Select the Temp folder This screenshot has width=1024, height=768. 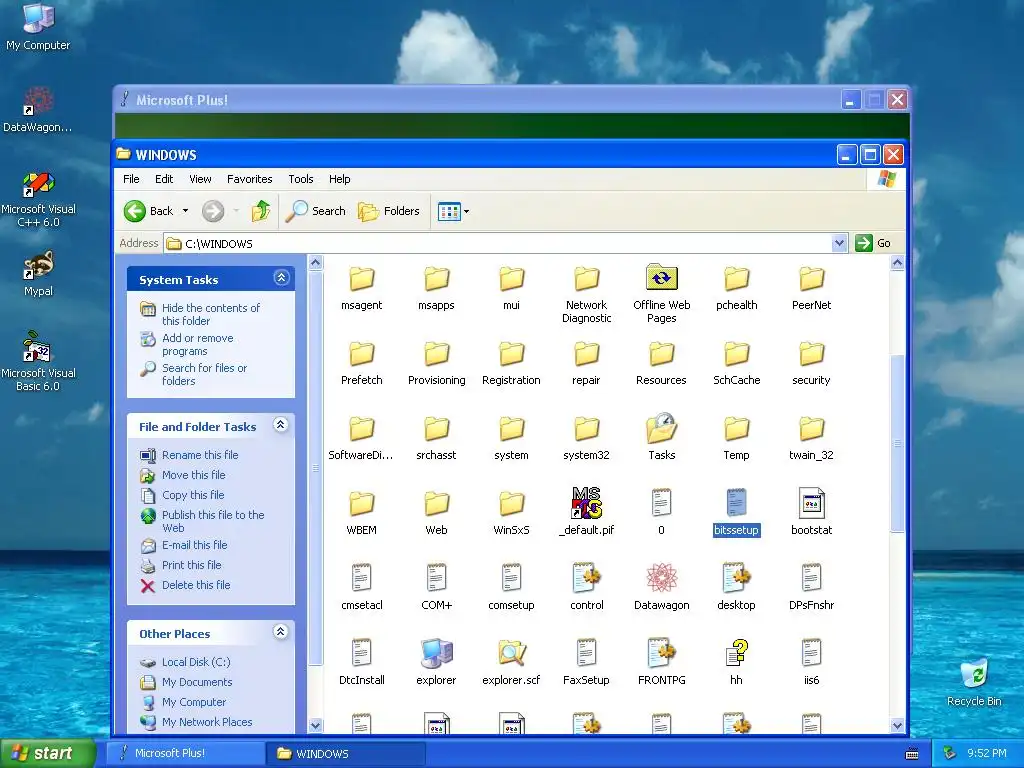click(737, 438)
